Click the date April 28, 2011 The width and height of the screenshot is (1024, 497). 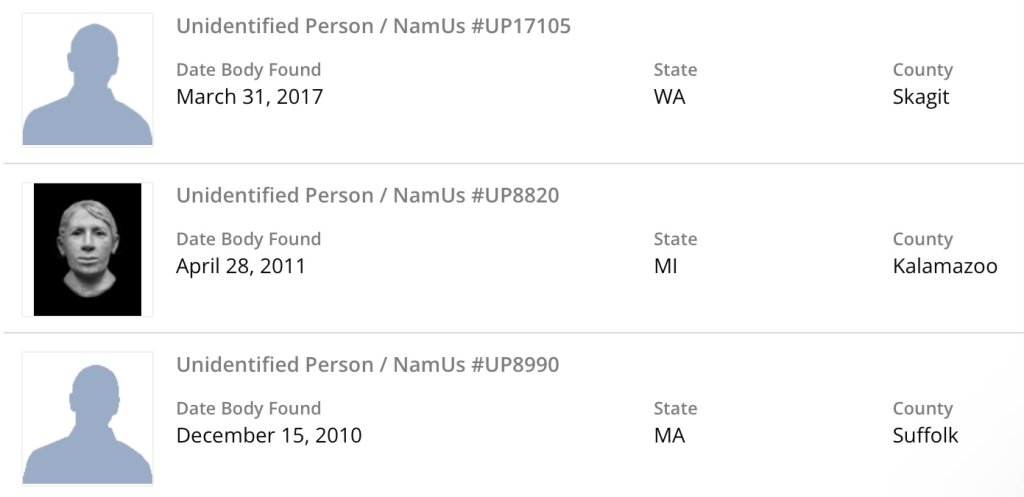241,266
